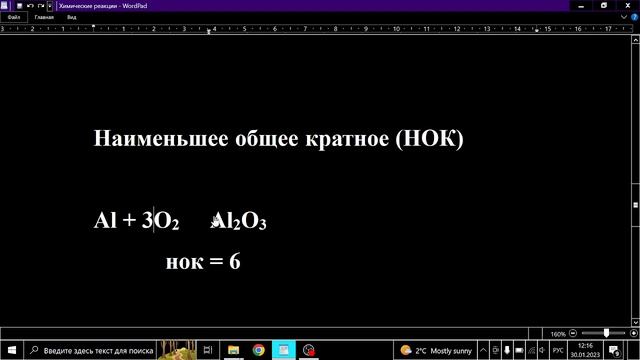Click the right indent marker on ruler
Image resolution: width=640 pixels, height=360 pixels.
click(x=537, y=30)
